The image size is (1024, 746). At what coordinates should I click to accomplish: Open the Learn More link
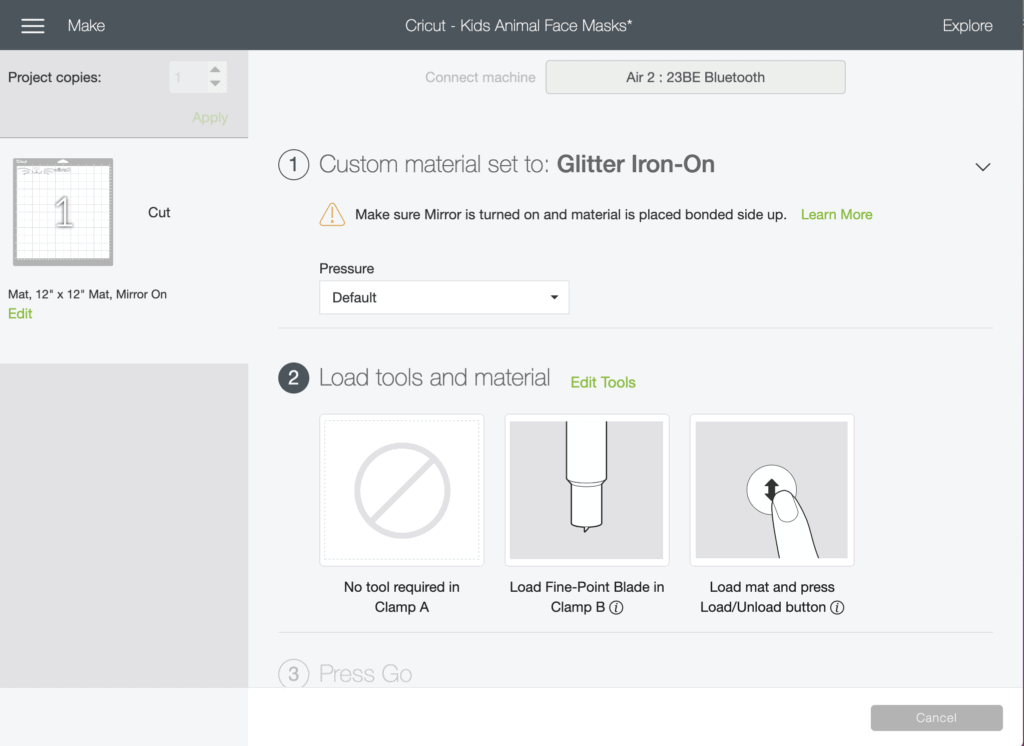[836, 214]
